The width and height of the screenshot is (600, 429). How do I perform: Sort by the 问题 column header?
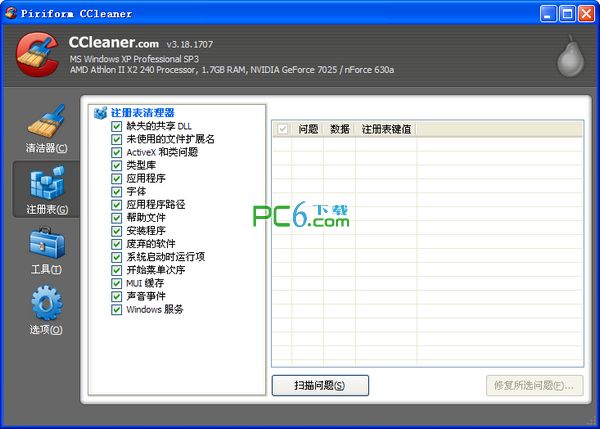pos(308,129)
